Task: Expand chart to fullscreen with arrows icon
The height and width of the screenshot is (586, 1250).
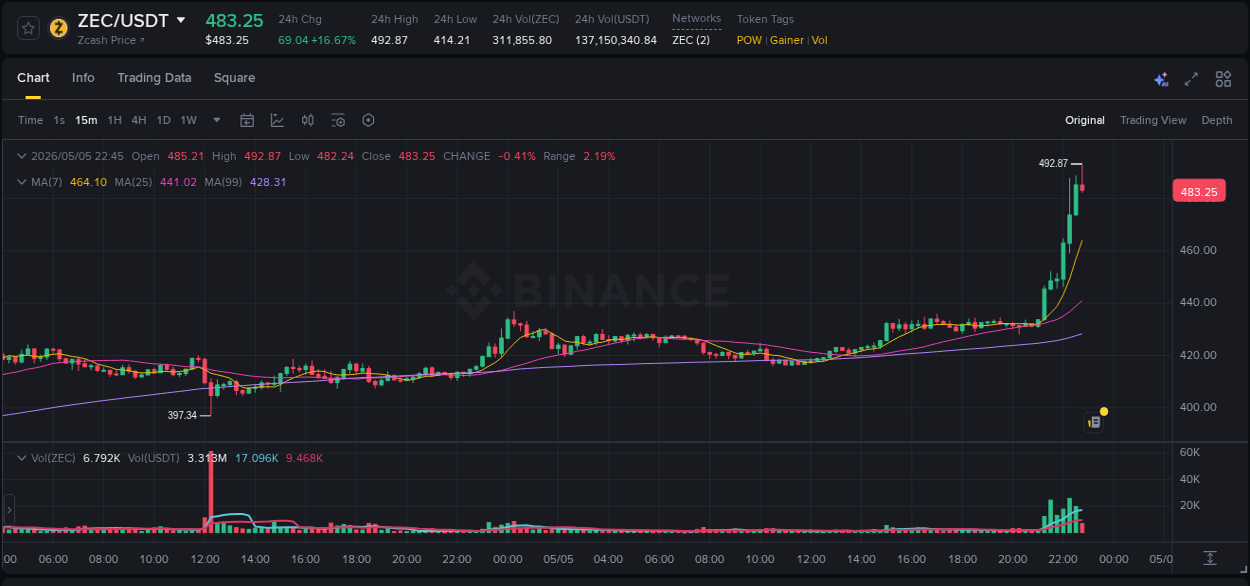Action: click(1191, 79)
